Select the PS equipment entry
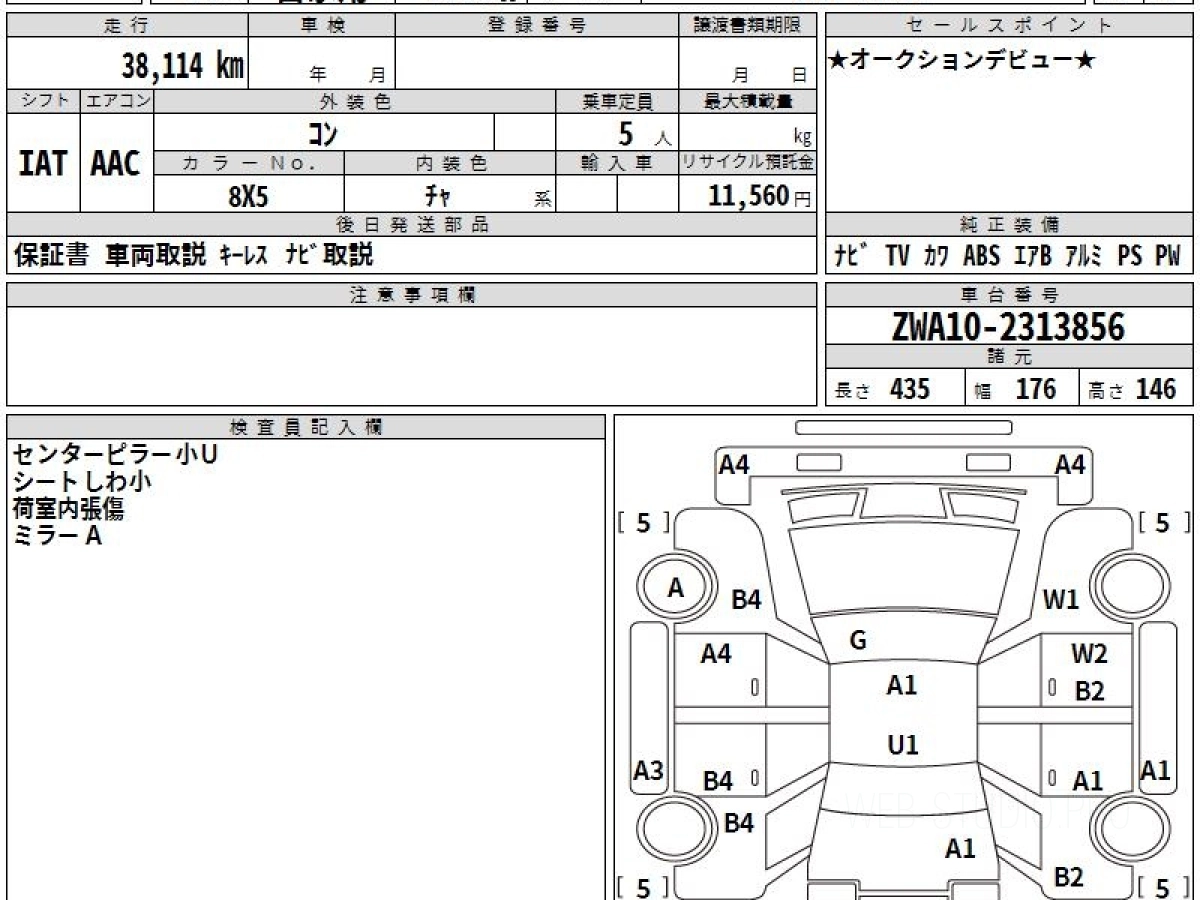Viewport: 1200px width, 900px height. pos(1130,256)
